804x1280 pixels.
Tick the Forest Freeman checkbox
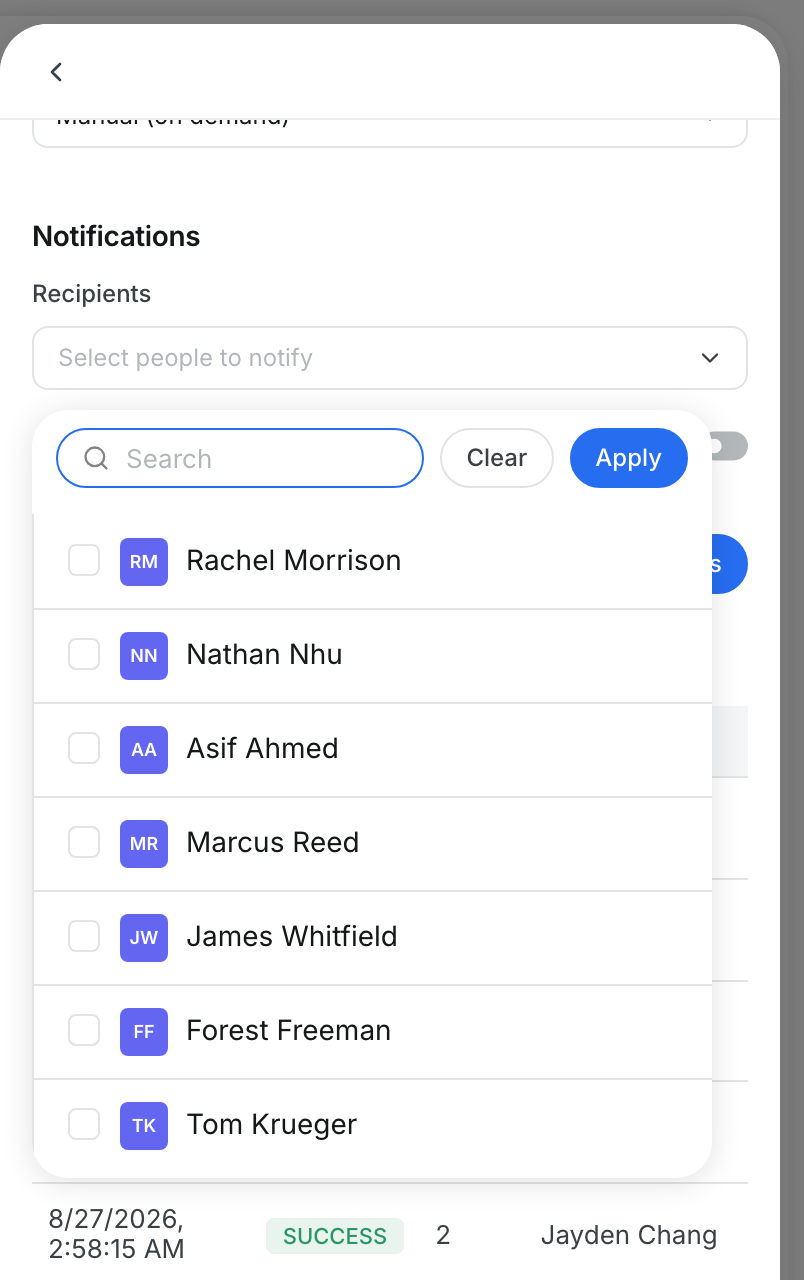click(84, 1030)
